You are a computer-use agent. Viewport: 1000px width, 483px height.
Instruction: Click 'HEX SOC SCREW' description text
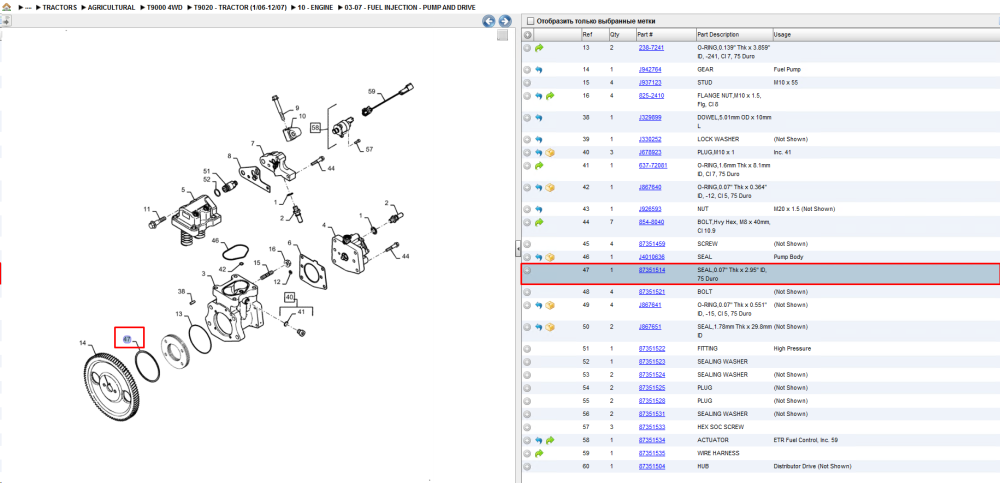pyautogui.click(x=720, y=427)
